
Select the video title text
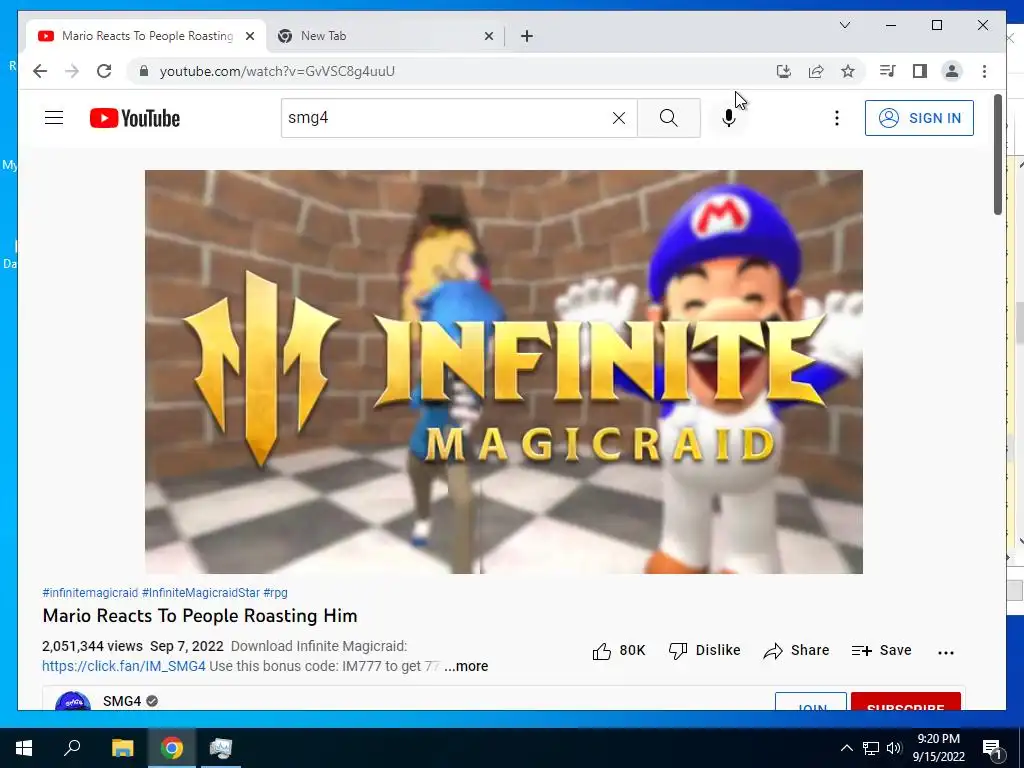click(x=200, y=616)
